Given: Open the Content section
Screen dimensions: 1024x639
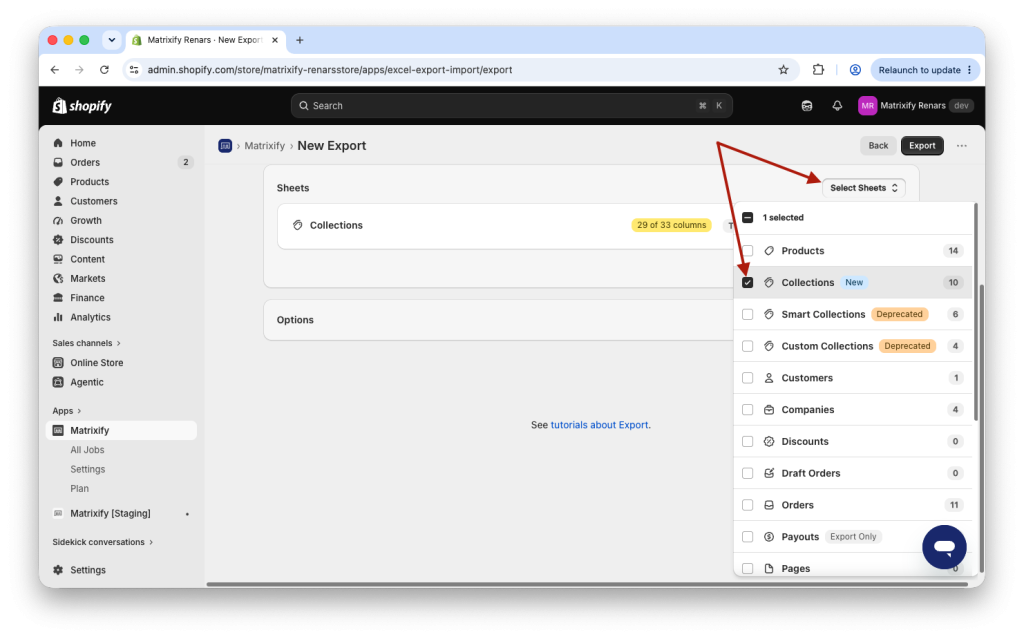Looking at the screenshot, I should point(87,259).
